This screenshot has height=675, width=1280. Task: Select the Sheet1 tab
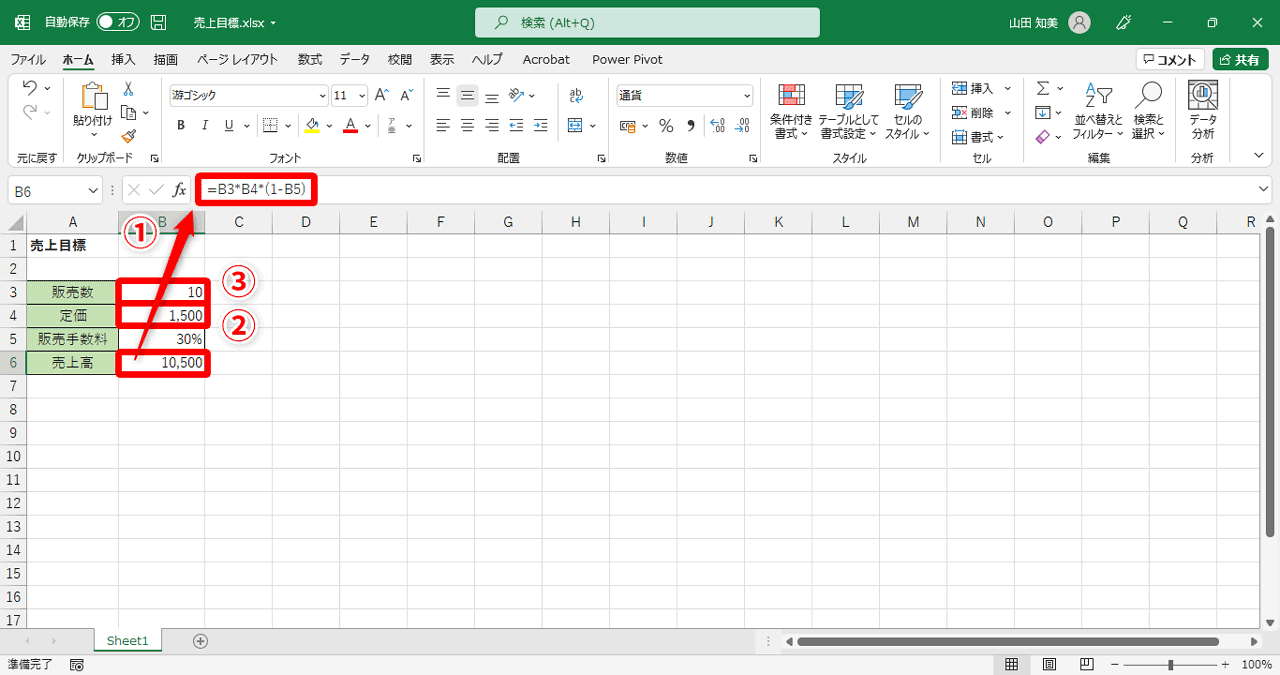tap(127, 641)
